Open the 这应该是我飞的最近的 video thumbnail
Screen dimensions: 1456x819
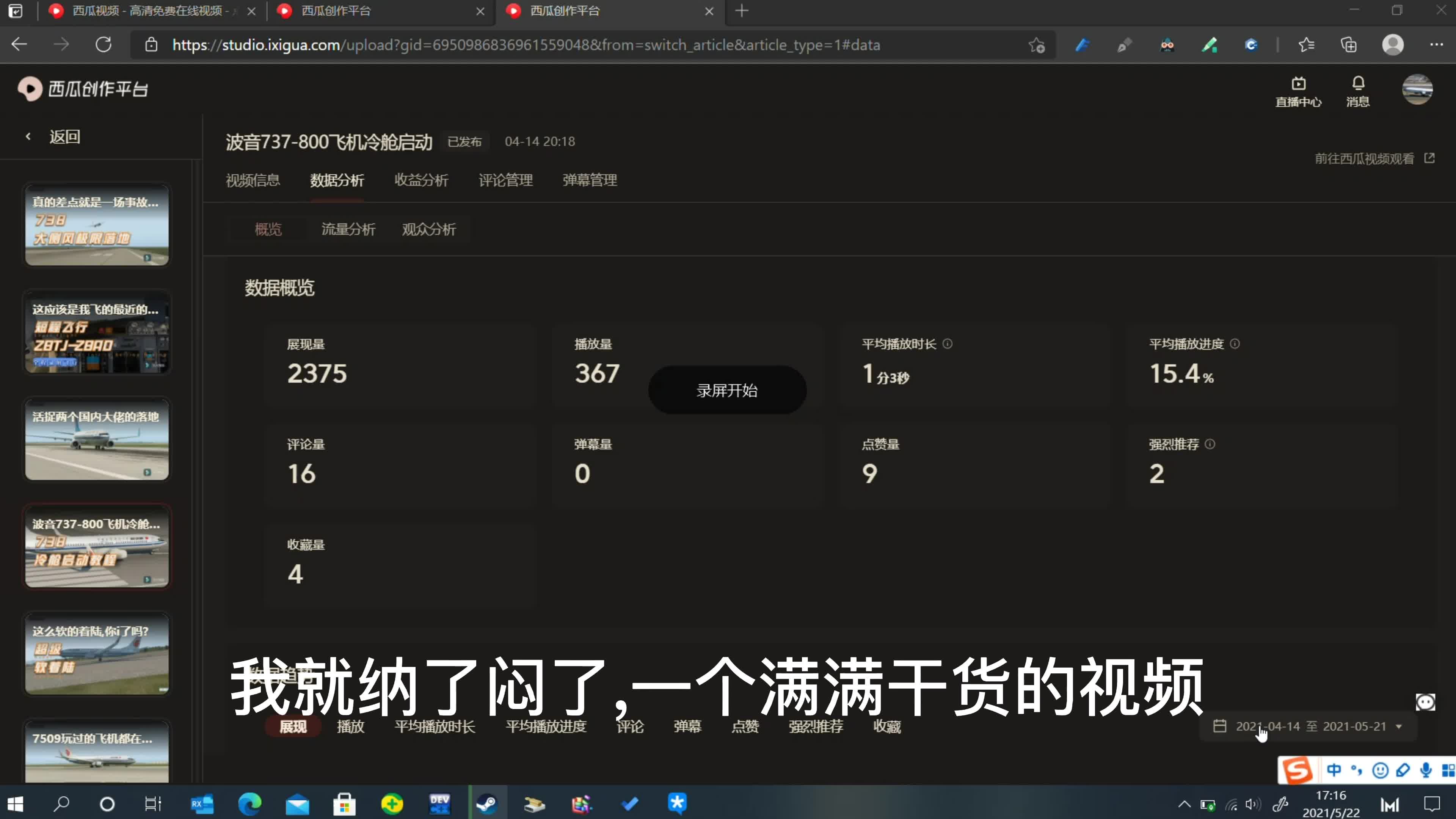pyautogui.click(x=97, y=333)
